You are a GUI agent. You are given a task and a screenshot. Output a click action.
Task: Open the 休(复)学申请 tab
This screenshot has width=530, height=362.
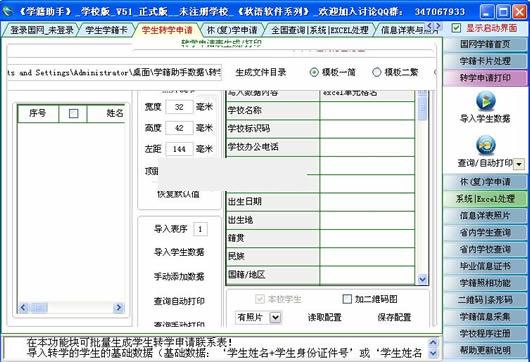(232, 30)
